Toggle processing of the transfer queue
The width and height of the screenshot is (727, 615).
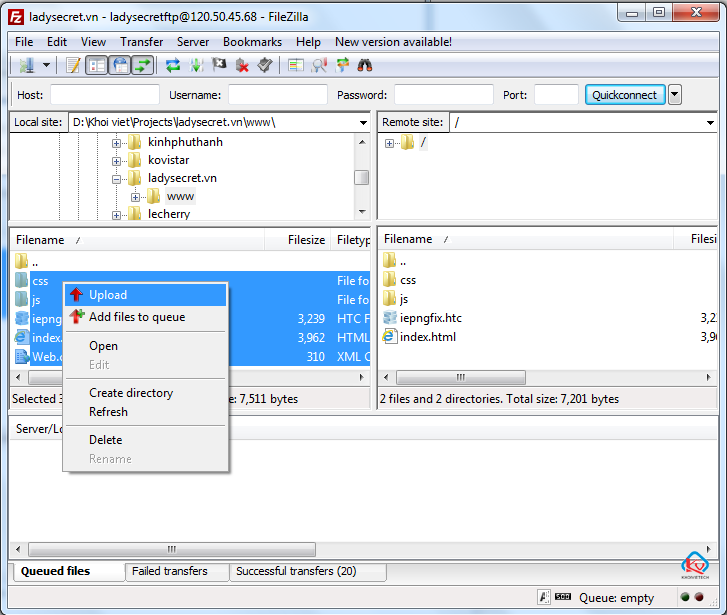coord(196,65)
